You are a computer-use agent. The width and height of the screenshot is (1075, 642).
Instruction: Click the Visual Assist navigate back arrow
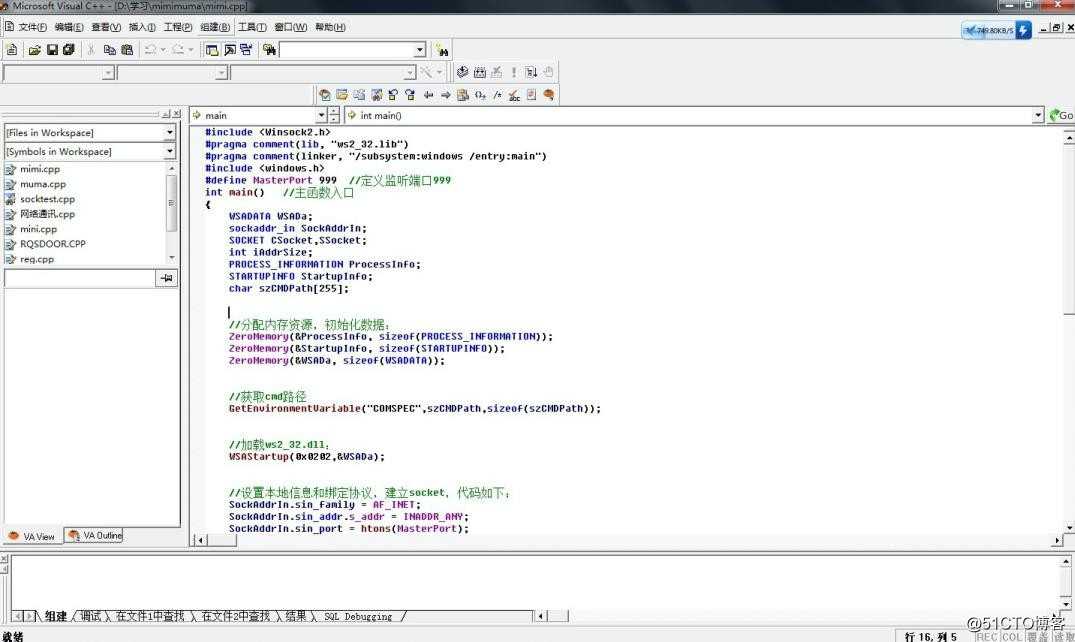pos(428,95)
